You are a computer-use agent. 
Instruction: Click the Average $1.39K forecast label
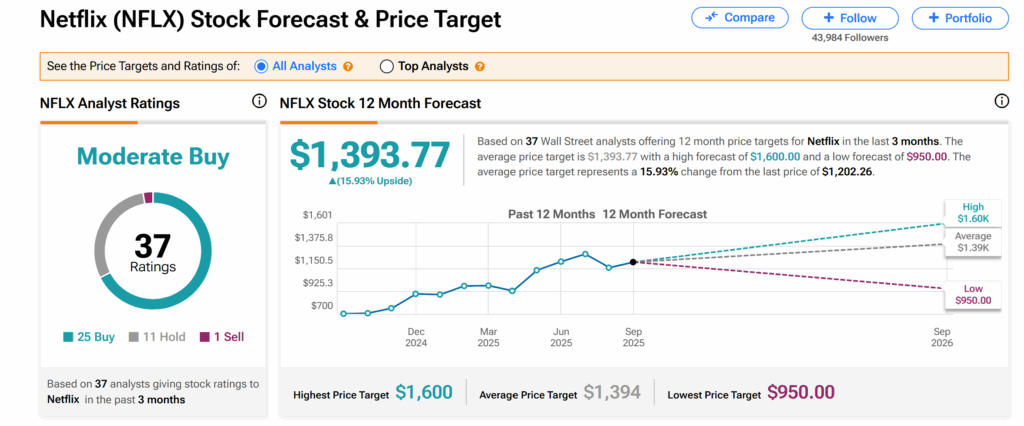973,241
